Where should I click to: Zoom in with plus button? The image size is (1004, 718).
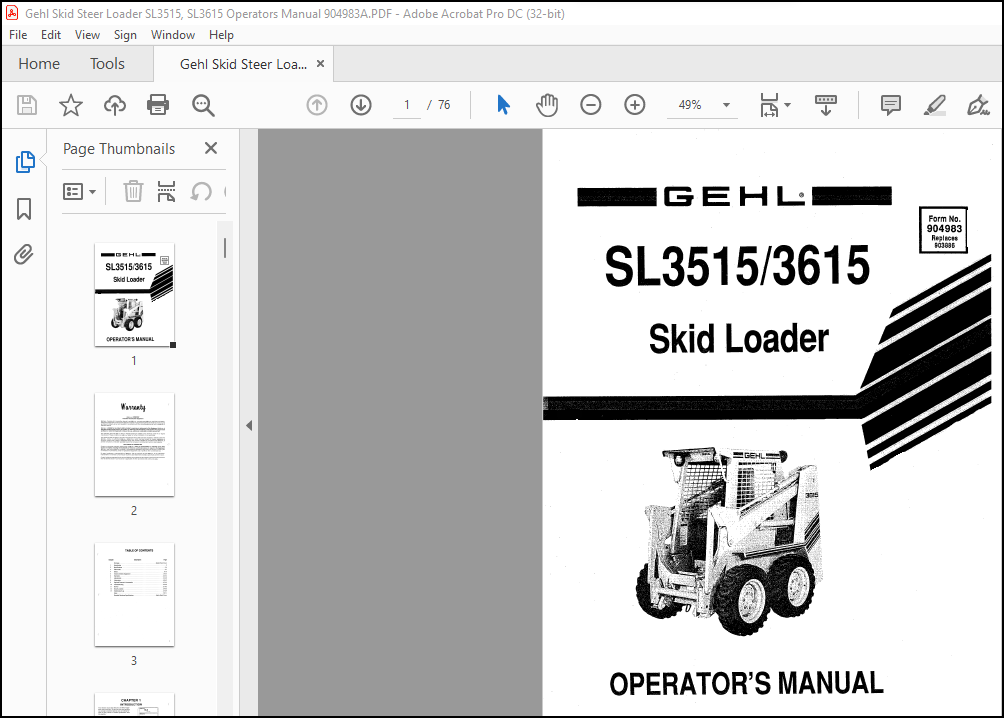(x=635, y=105)
